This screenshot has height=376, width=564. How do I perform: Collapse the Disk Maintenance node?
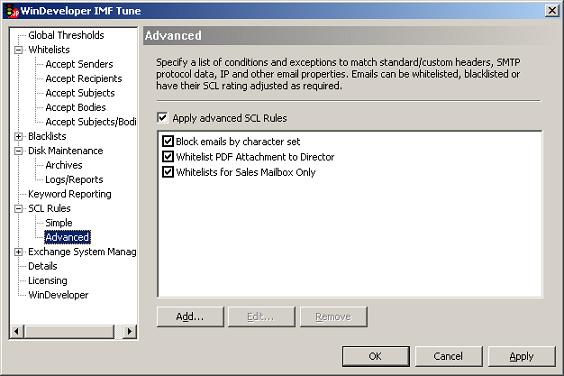[18, 151]
